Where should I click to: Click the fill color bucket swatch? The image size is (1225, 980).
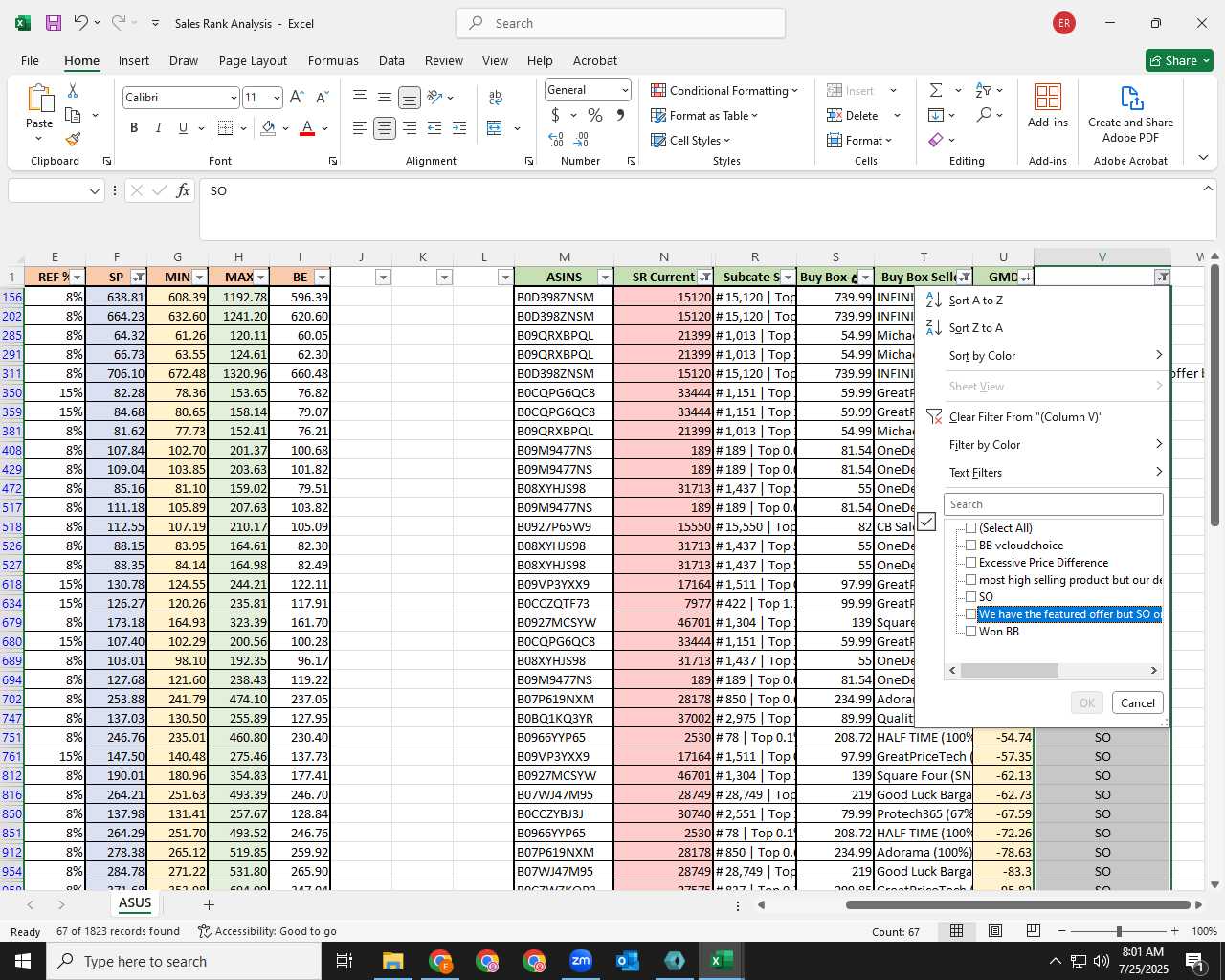tap(268, 127)
